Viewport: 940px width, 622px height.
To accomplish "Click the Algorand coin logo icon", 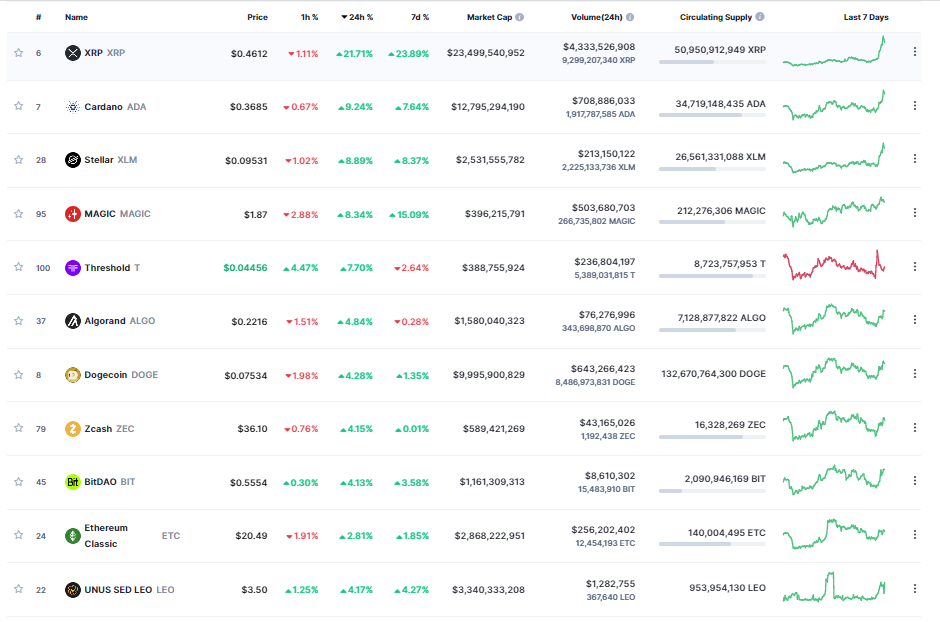I will 73,321.
